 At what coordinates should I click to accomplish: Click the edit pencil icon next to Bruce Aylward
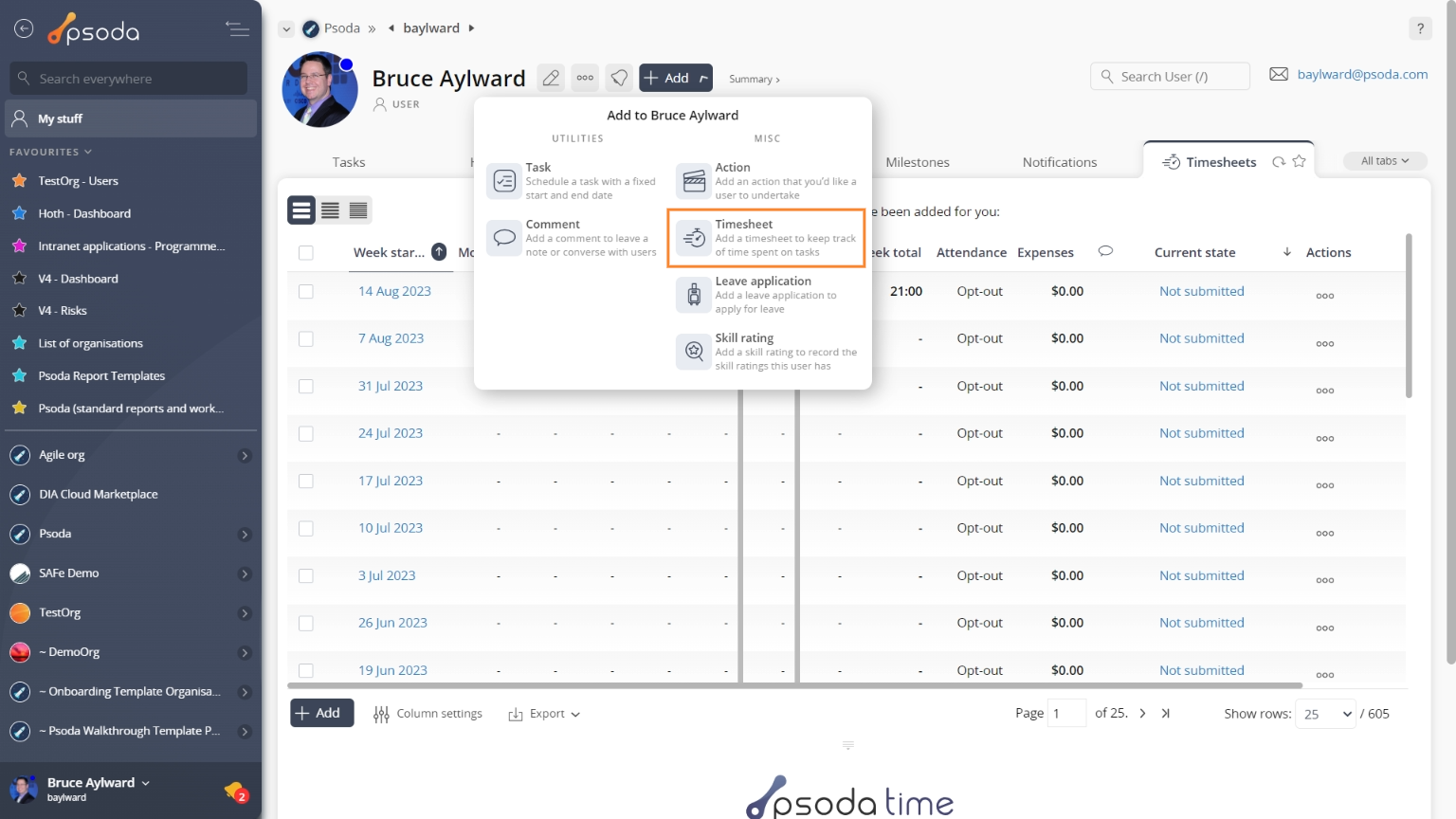[551, 78]
